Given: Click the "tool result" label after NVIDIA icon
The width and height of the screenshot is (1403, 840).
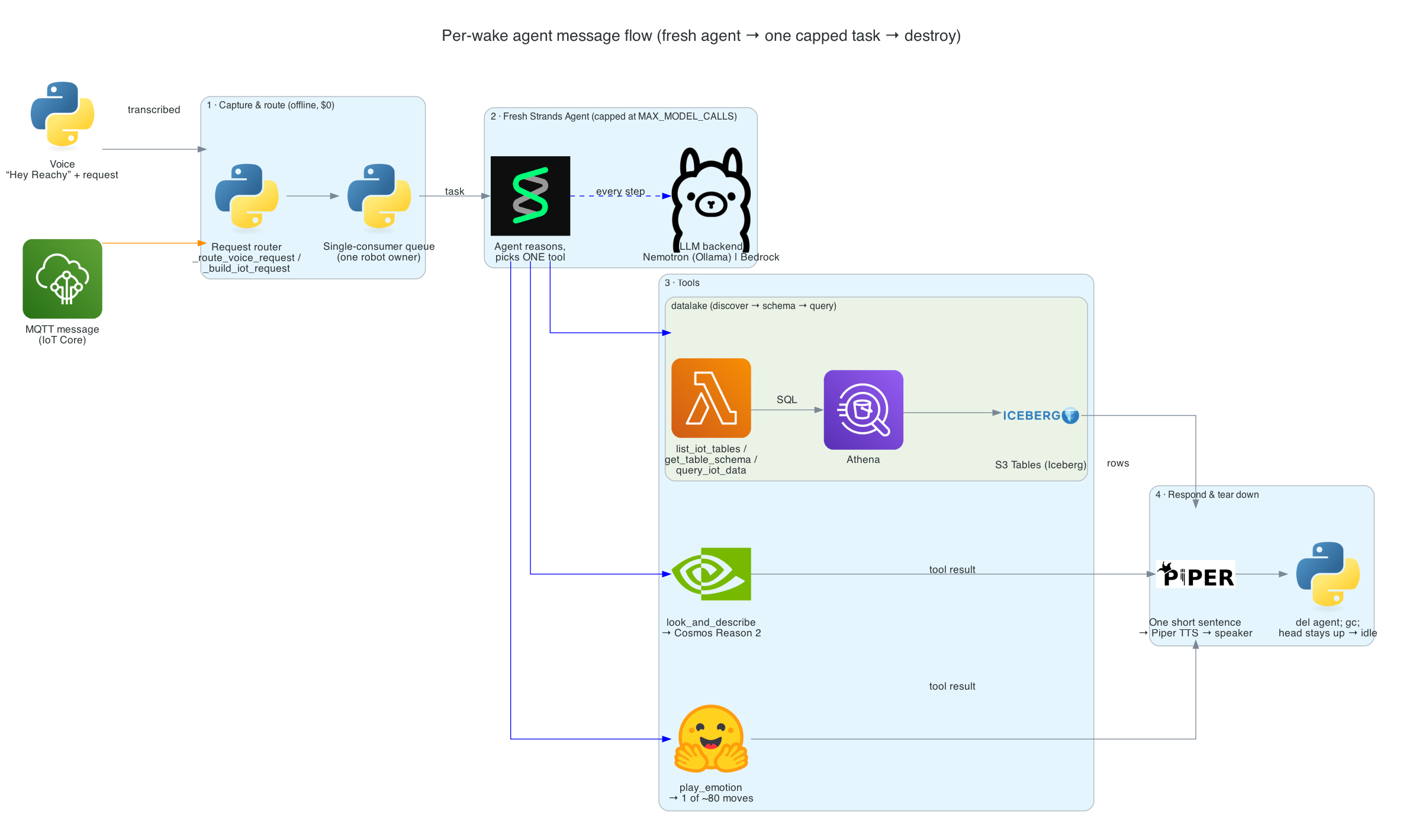Looking at the screenshot, I should (952, 569).
